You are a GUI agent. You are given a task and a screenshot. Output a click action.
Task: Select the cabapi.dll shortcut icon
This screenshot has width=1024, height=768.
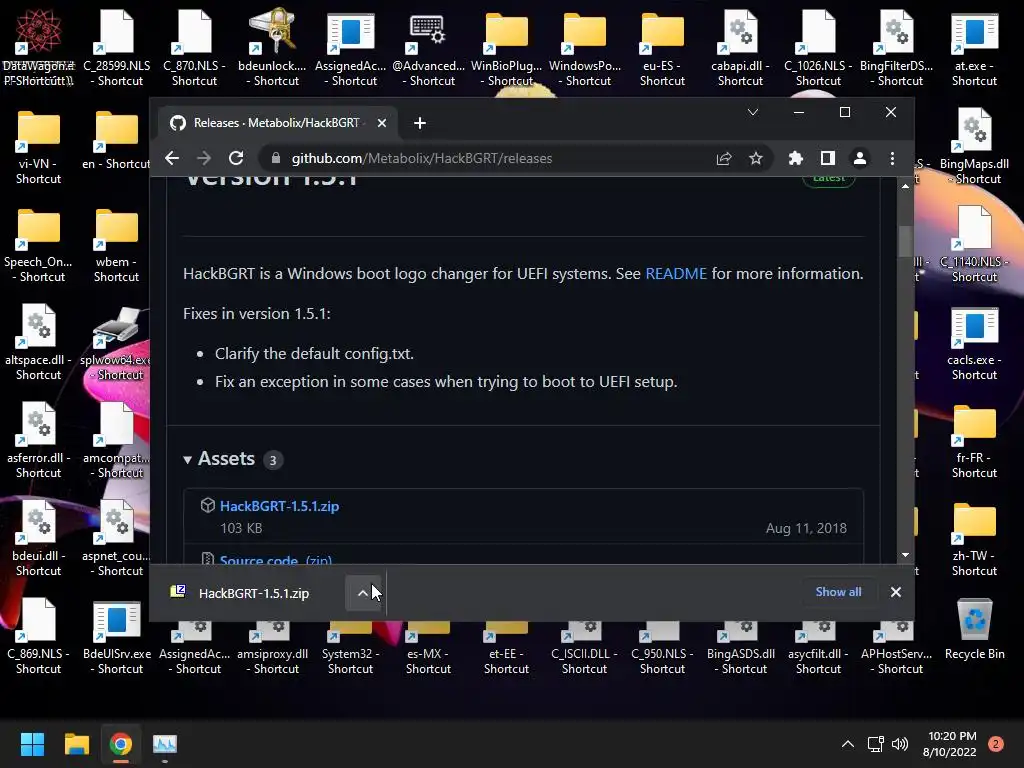point(740,48)
